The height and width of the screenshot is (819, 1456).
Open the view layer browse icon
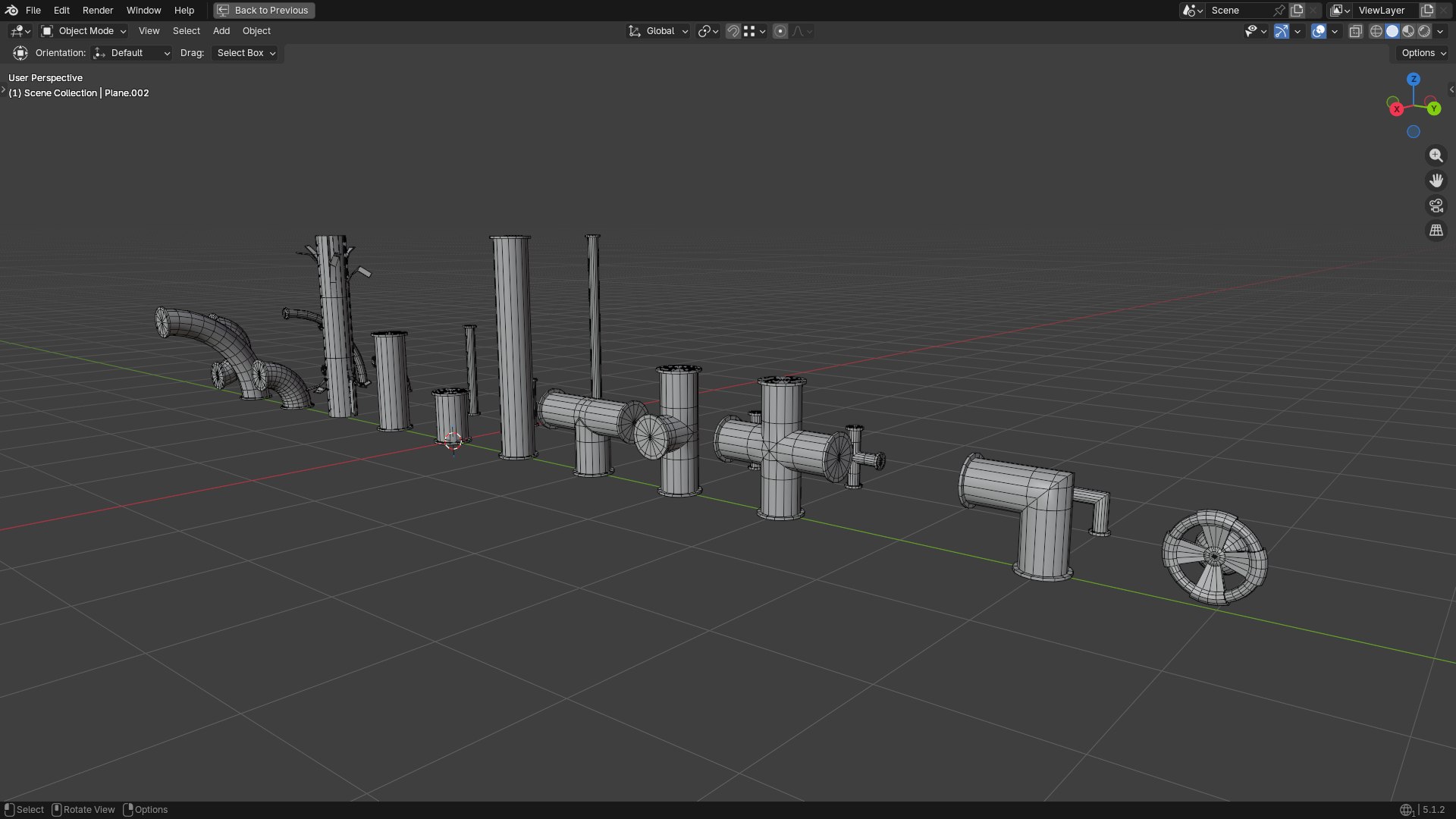tap(1340, 11)
